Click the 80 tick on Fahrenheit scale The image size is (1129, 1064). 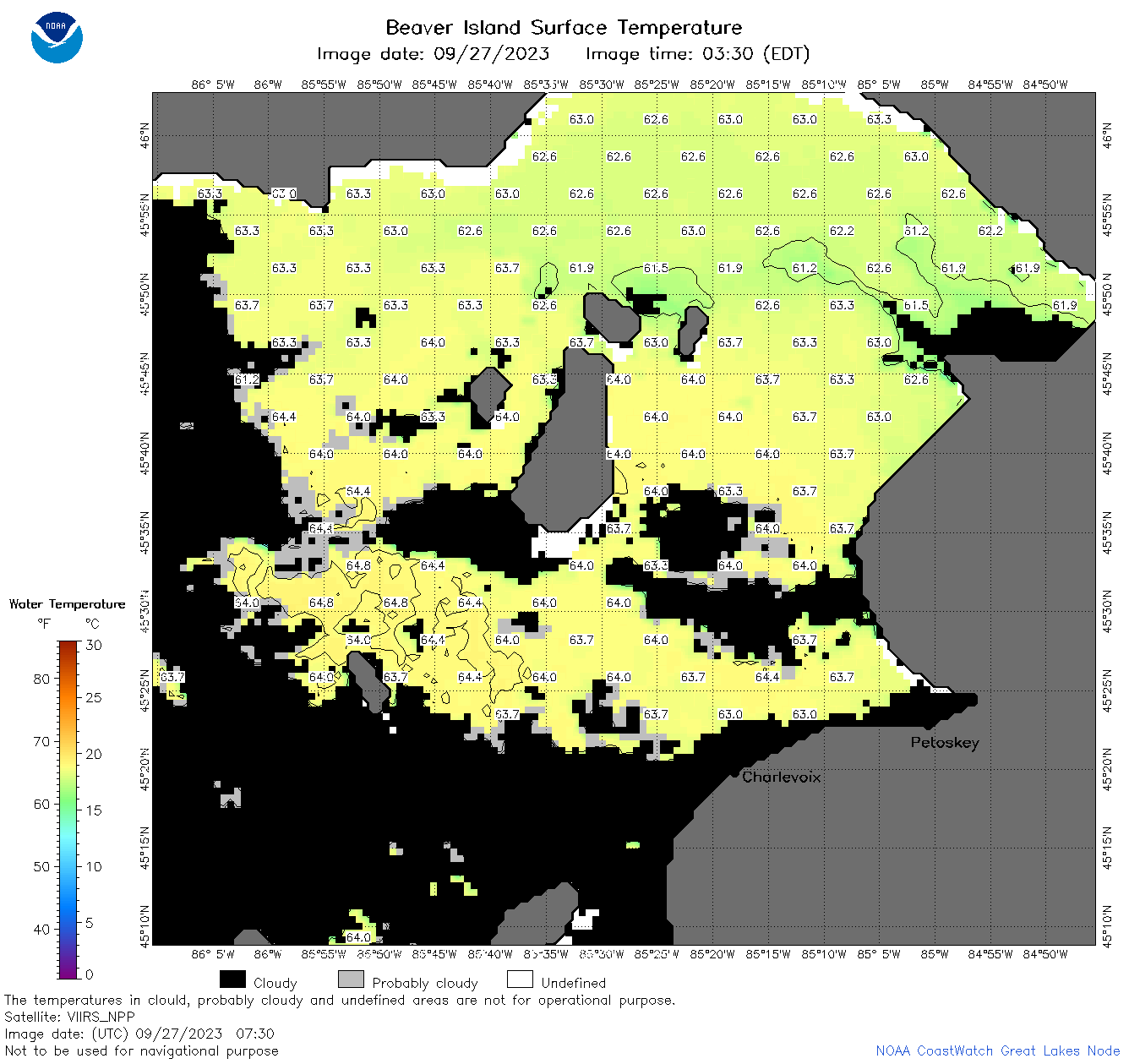41,679
